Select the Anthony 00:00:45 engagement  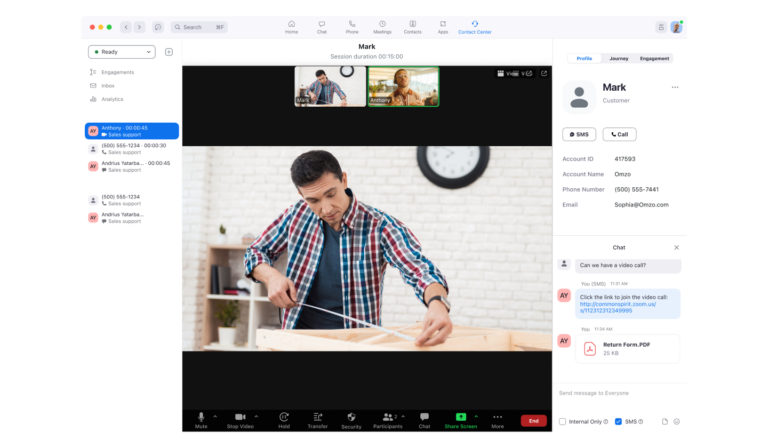pos(132,131)
